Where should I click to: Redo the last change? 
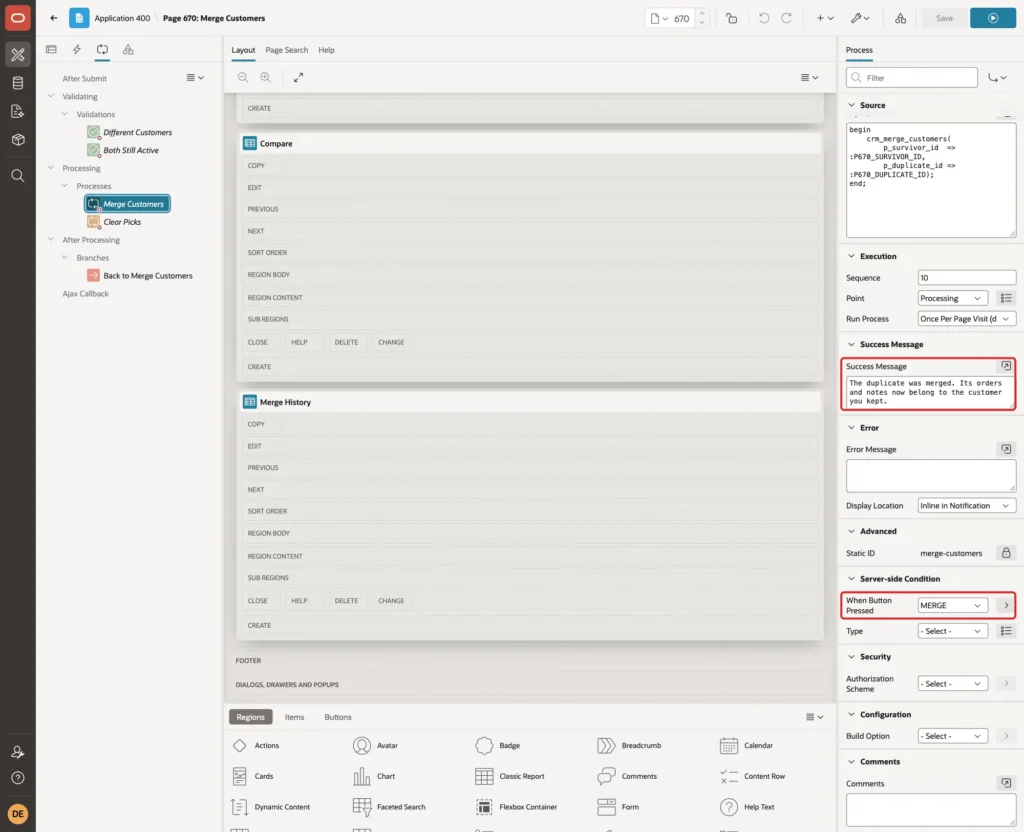786,18
